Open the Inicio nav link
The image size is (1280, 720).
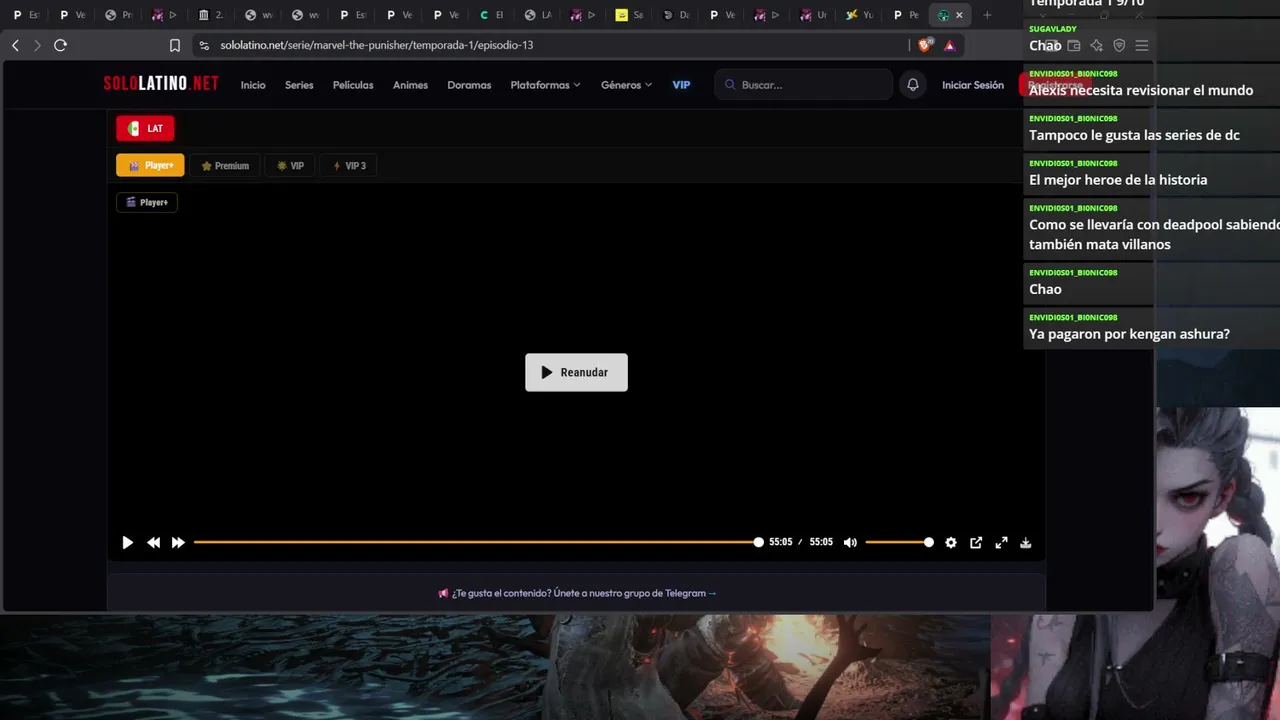click(253, 85)
